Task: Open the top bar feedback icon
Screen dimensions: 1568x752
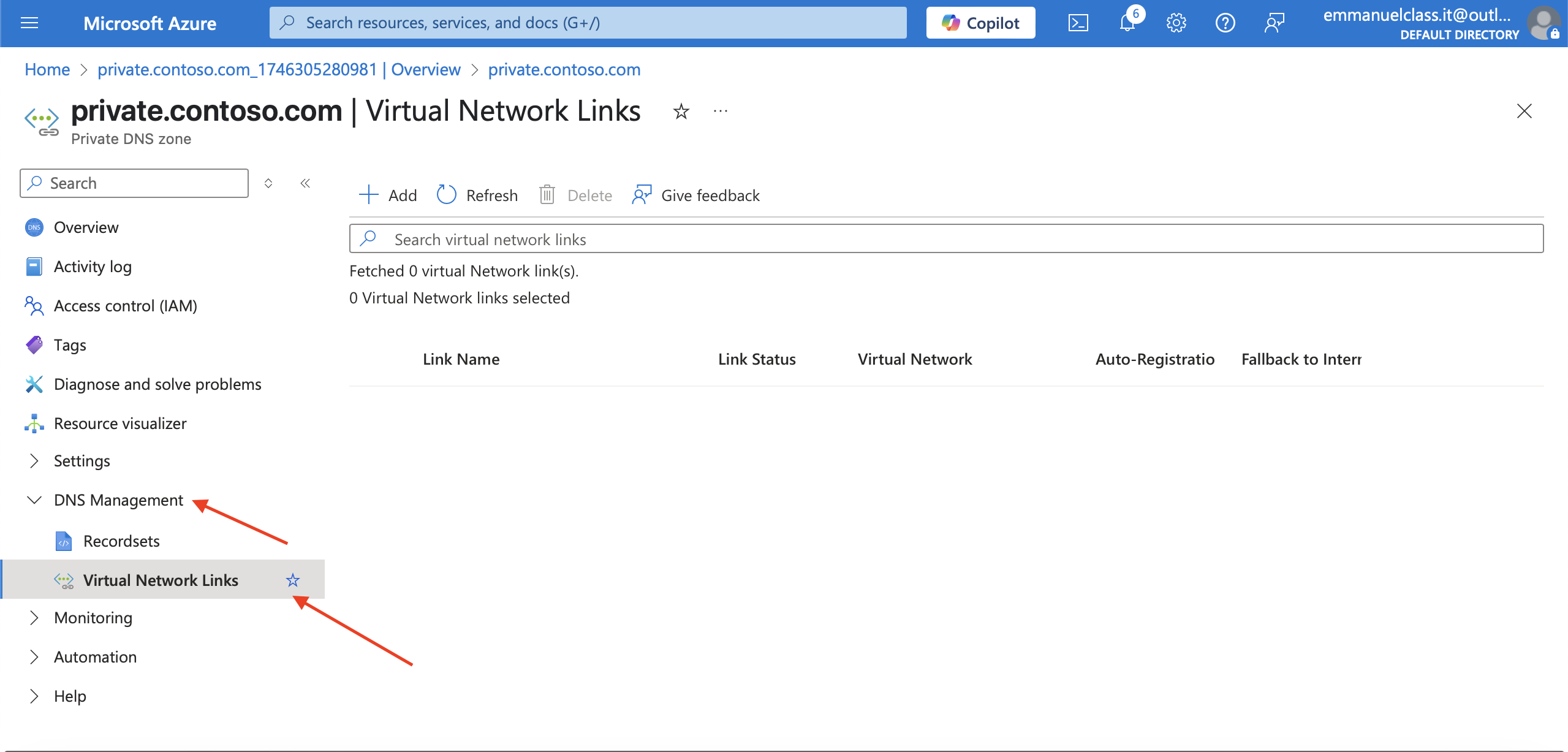Action: (1274, 23)
